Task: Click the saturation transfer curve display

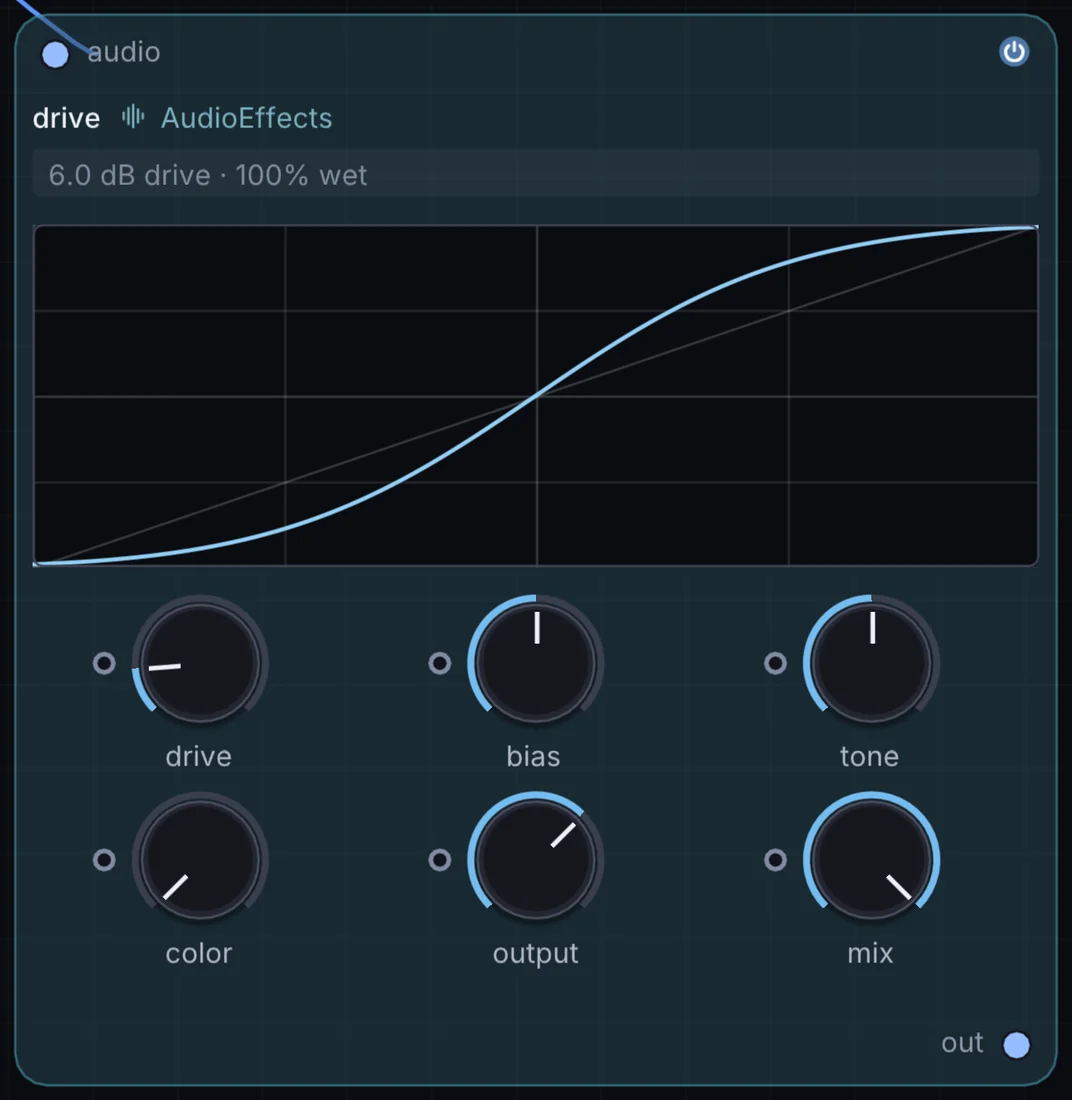Action: [535, 396]
